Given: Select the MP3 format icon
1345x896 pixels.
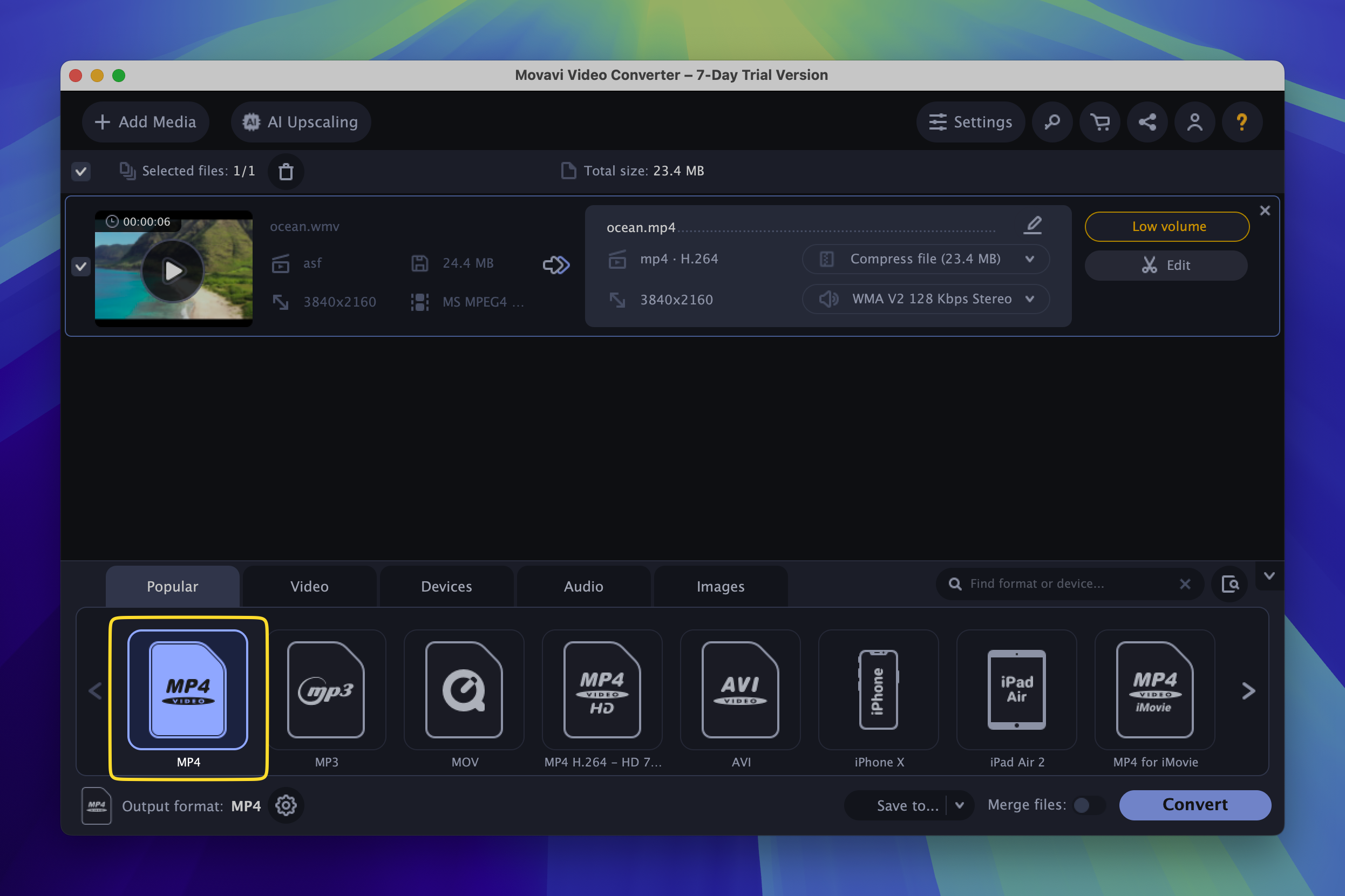Looking at the screenshot, I should [326, 690].
